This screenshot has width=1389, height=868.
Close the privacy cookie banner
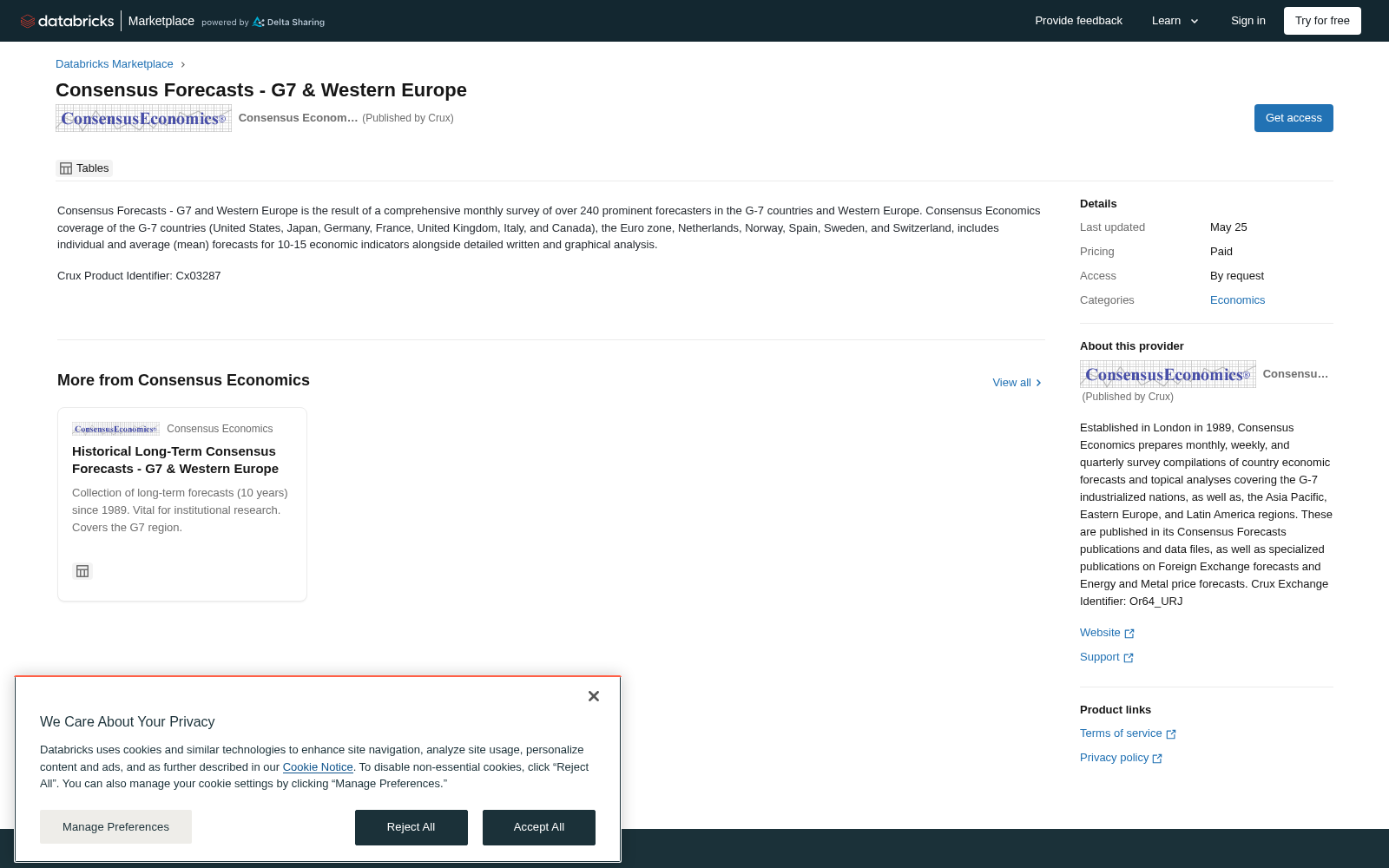pyautogui.click(x=594, y=696)
